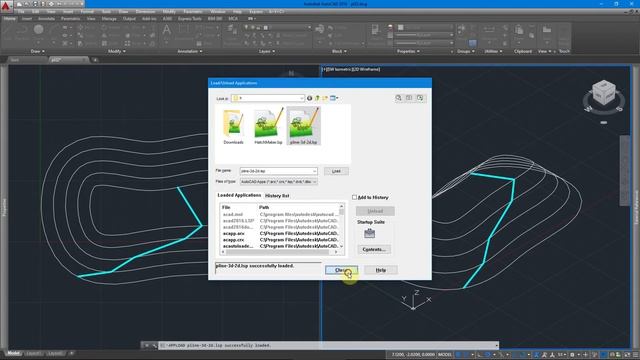Open the Home ribbon tab

click(10, 19)
